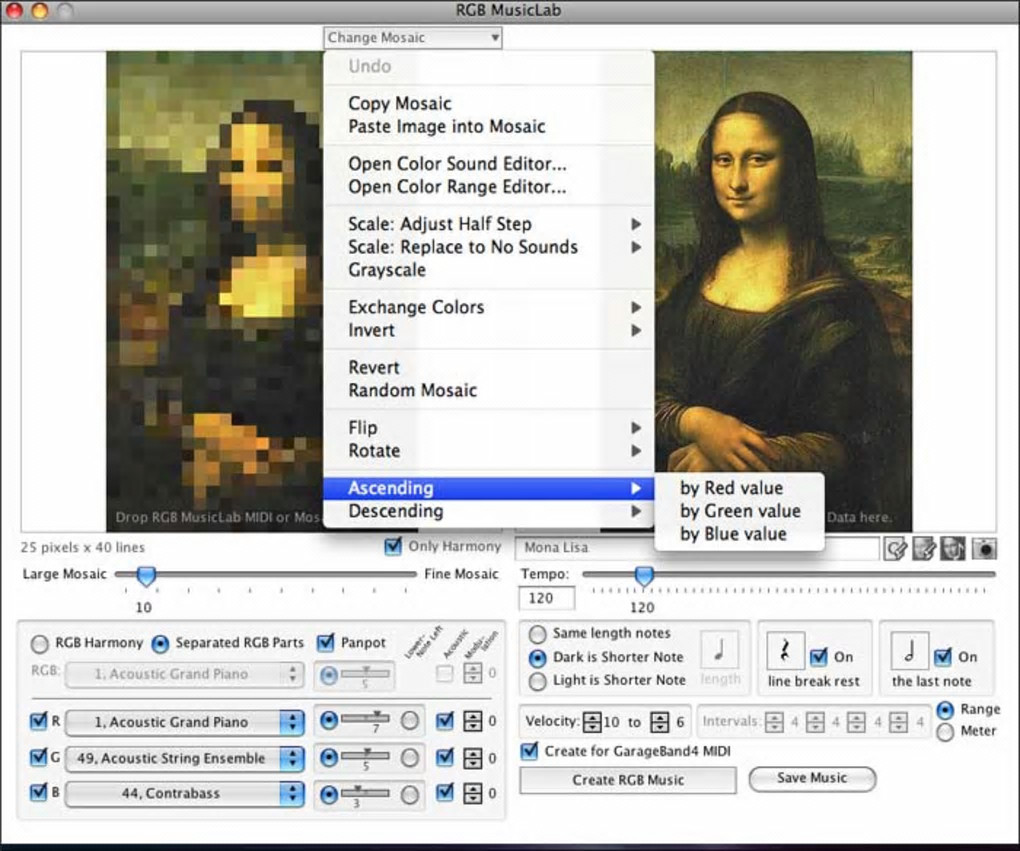Click the pixelated Mona Lisa mosaic image
Viewport: 1020px width, 851px height.
coord(215,291)
